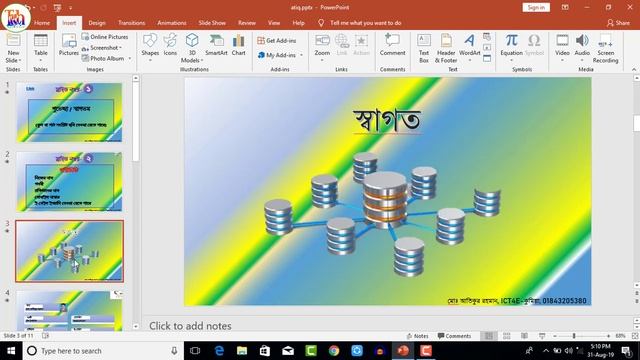
Task: Switch to Reading View
Action: pyautogui.click(x=524, y=336)
